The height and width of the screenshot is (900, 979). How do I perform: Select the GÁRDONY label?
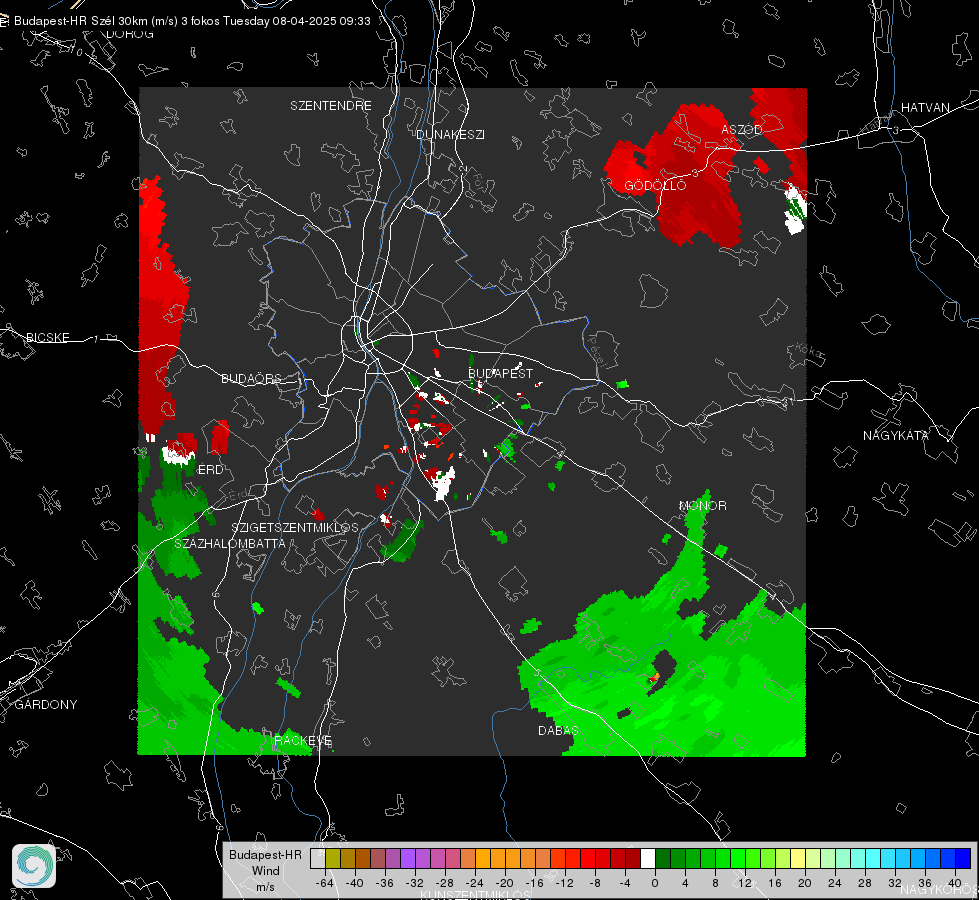point(46,705)
